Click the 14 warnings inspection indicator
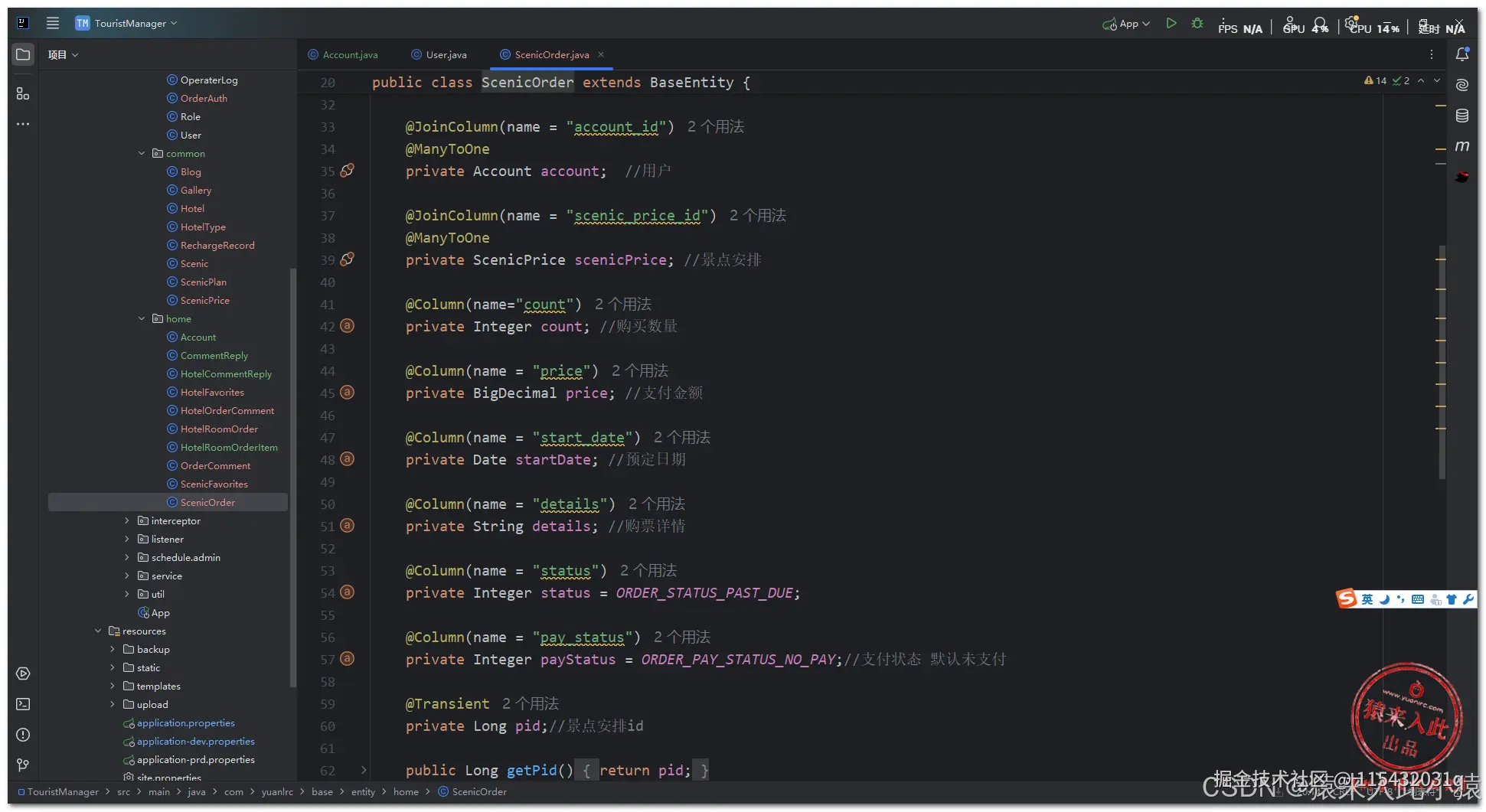This screenshot has height=812, width=1486. (x=1375, y=80)
